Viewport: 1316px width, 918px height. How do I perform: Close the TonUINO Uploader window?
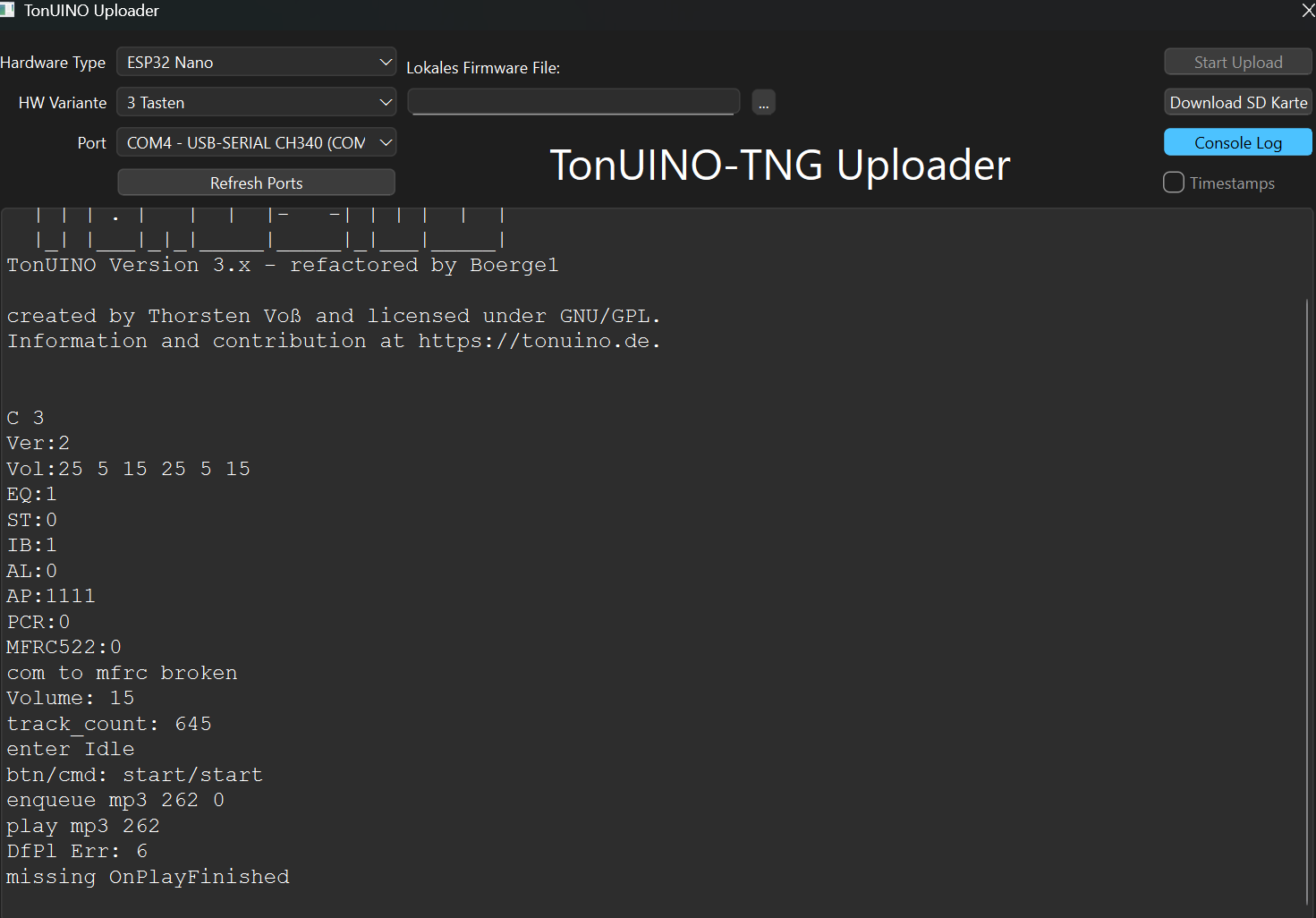(1307, 10)
